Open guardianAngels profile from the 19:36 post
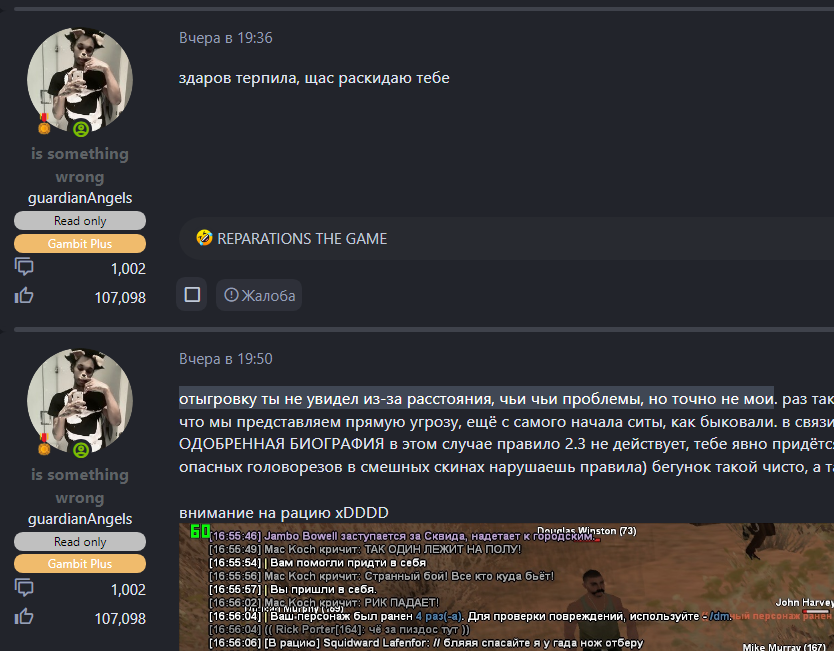 coord(80,198)
